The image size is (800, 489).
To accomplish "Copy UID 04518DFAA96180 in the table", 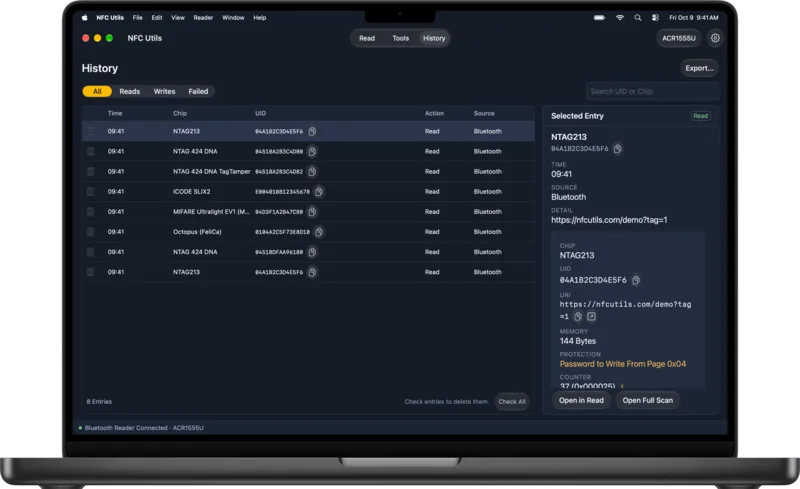I will coord(312,252).
